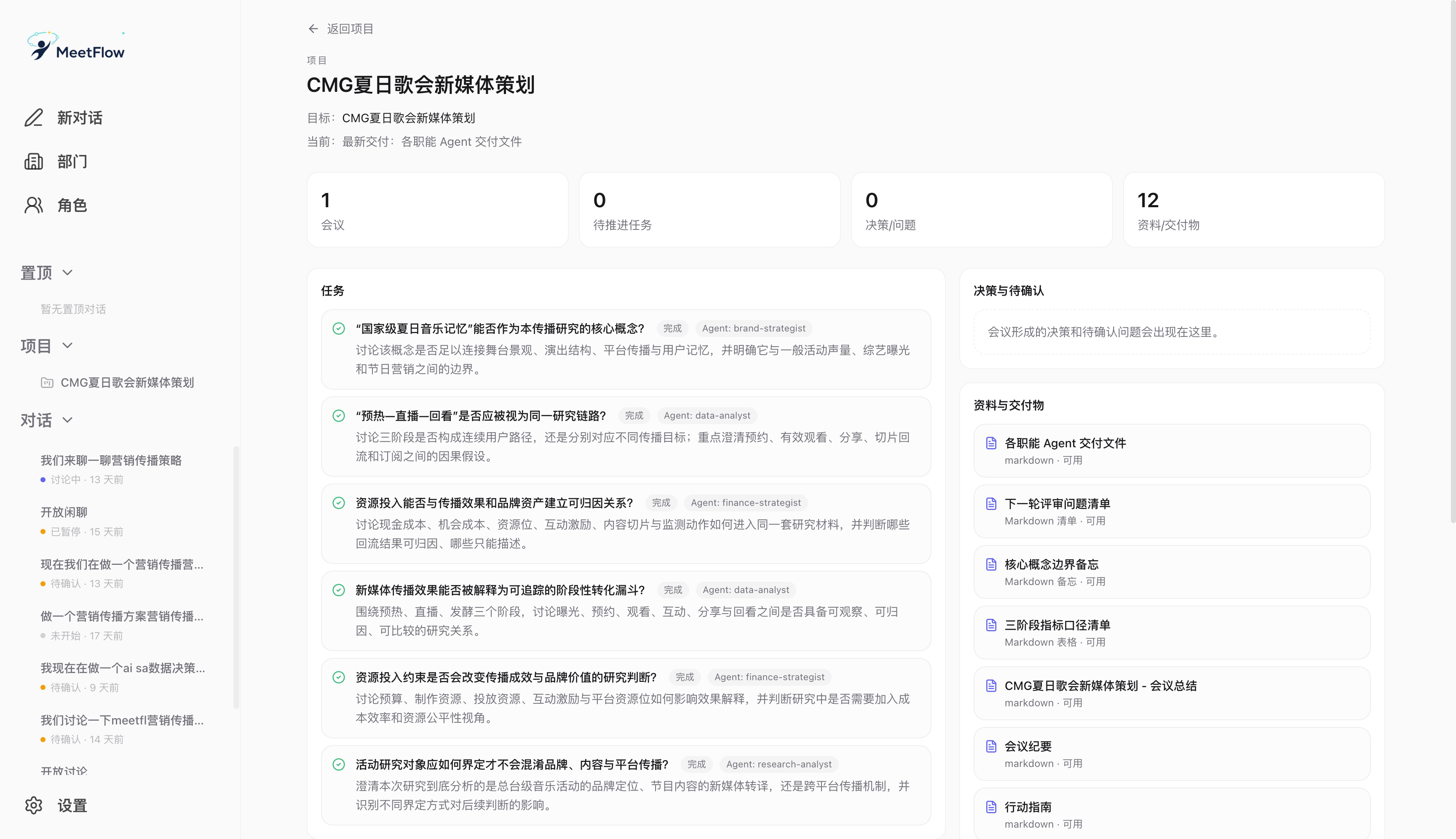
Task: Click the document icon for 下一轮评审问题清单
Action: click(991, 504)
